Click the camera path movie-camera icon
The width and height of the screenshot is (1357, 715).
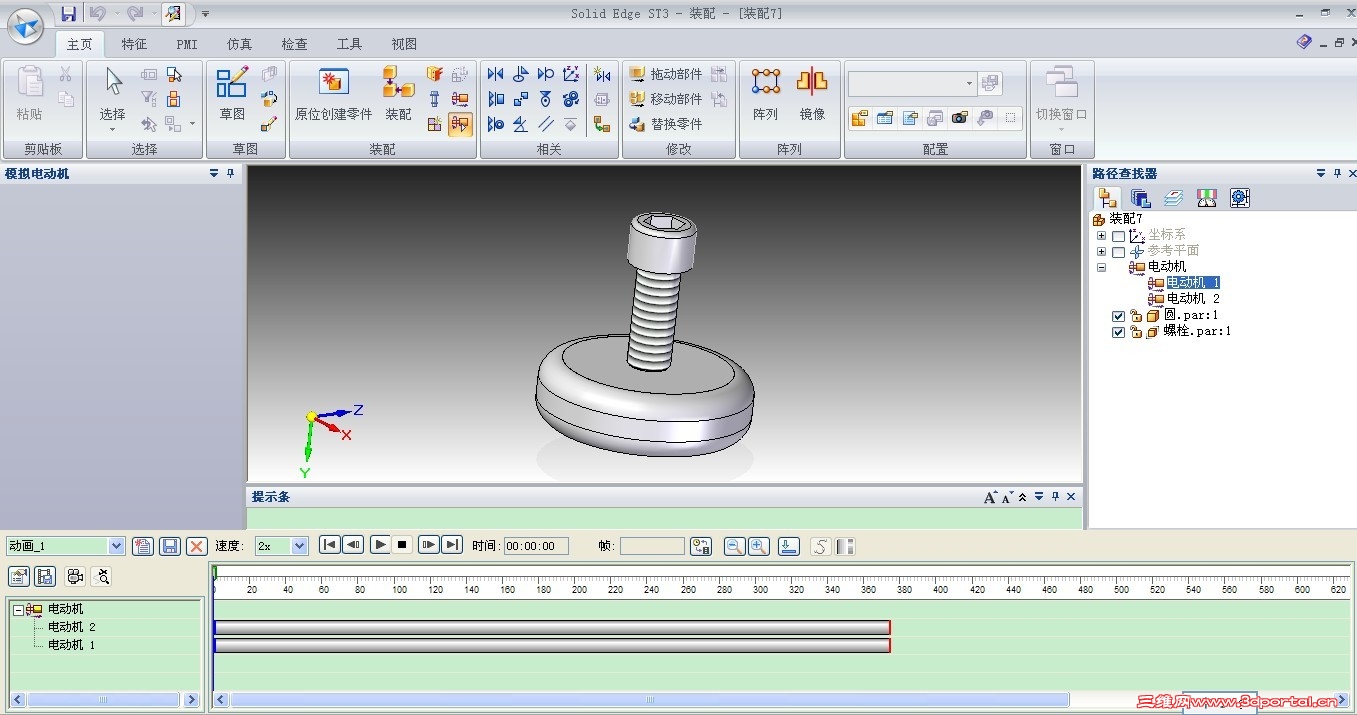tap(75, 576)
